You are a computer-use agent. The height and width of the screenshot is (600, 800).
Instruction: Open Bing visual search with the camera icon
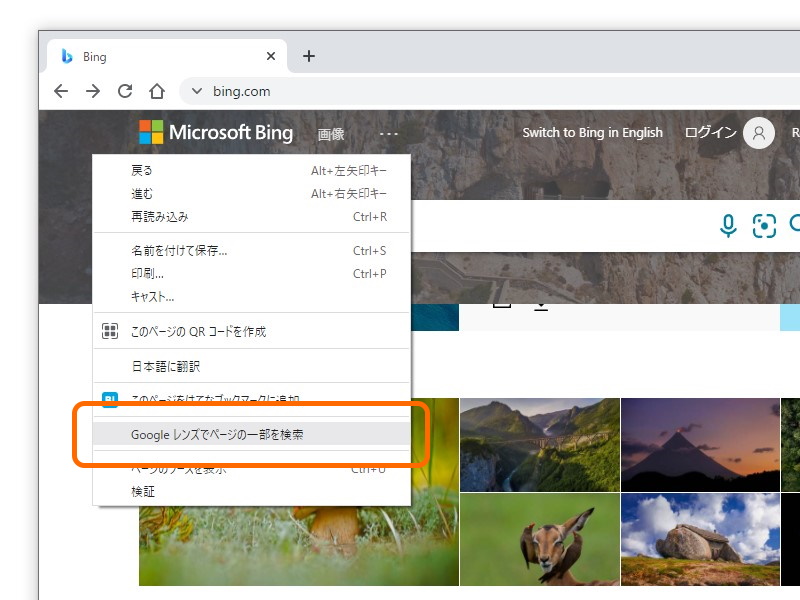(765, 225)
